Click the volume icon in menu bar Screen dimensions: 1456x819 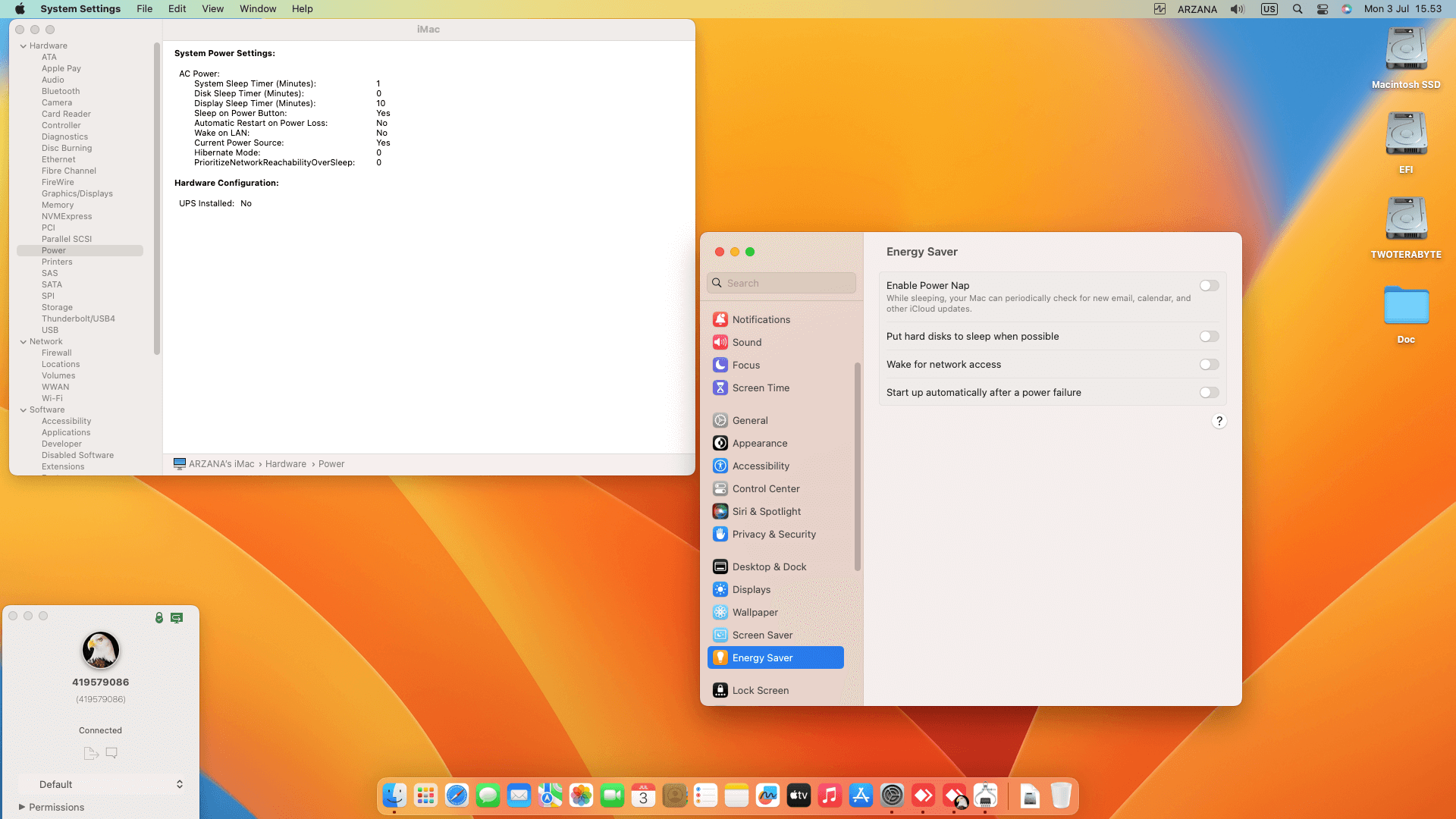coord(1237,9)
